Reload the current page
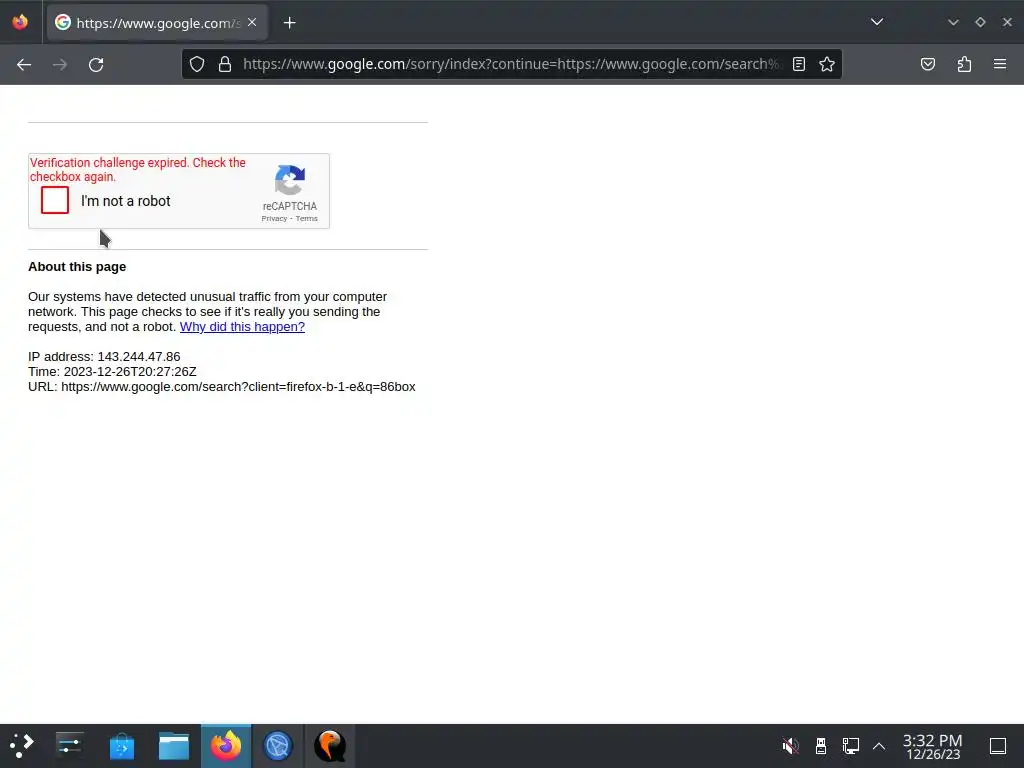 (96, 64)
